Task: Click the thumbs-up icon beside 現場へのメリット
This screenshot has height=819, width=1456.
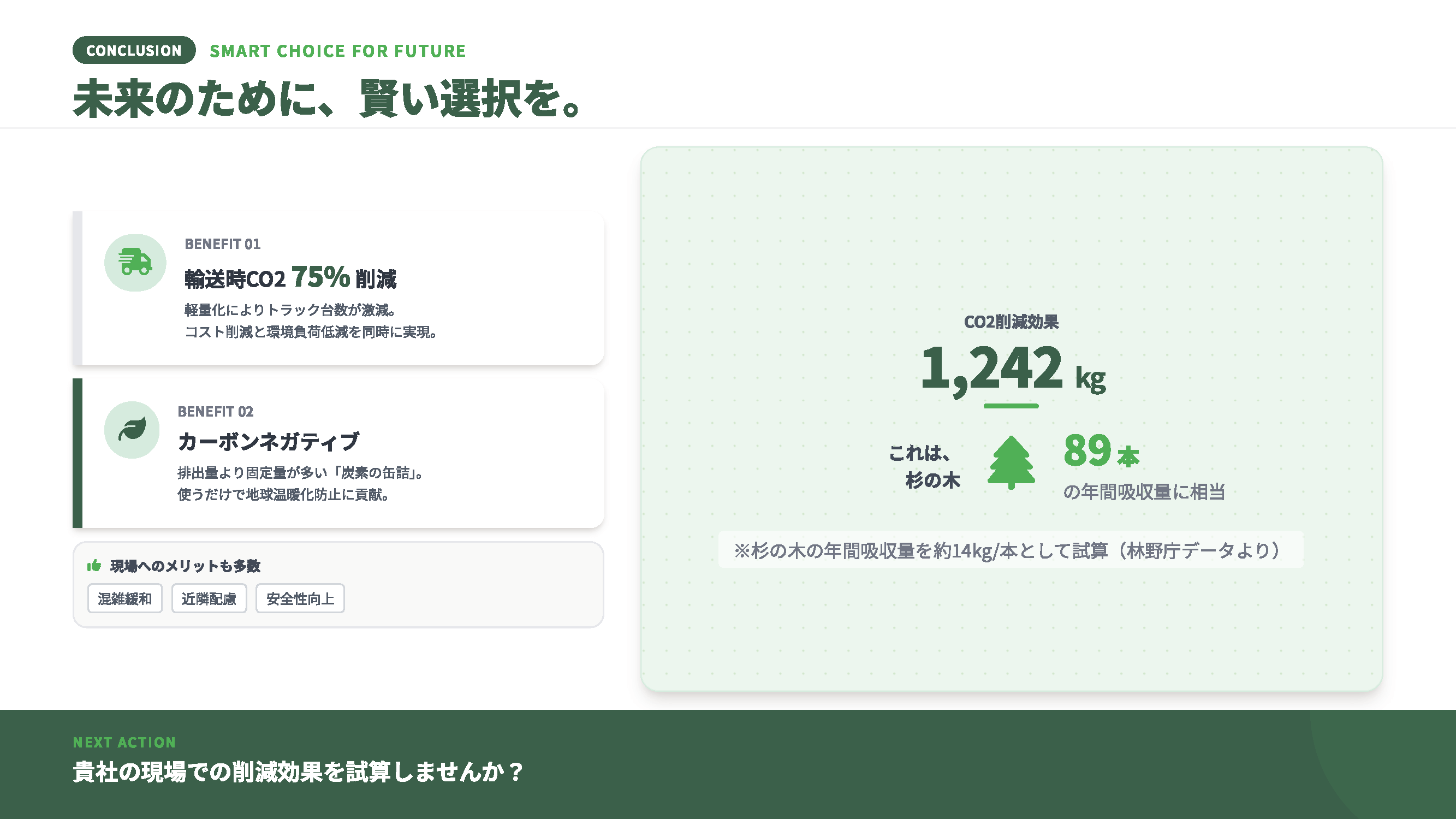Action: [94, 565]
